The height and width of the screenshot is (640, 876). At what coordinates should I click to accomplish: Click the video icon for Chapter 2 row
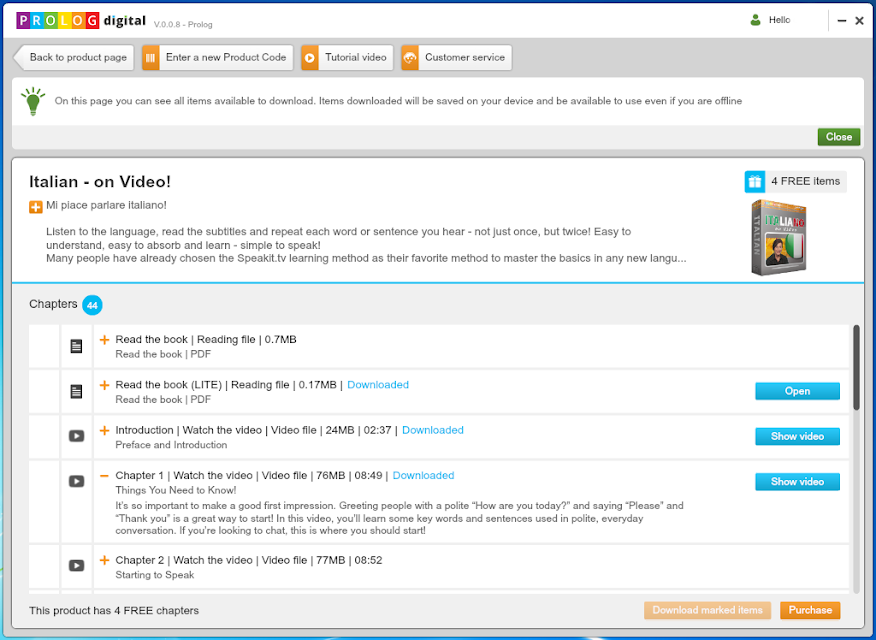click(77, 566)
